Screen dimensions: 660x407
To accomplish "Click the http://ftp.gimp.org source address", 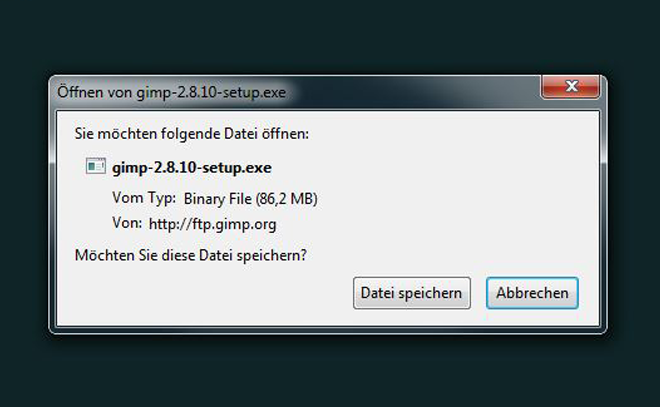I will [213, 222].
